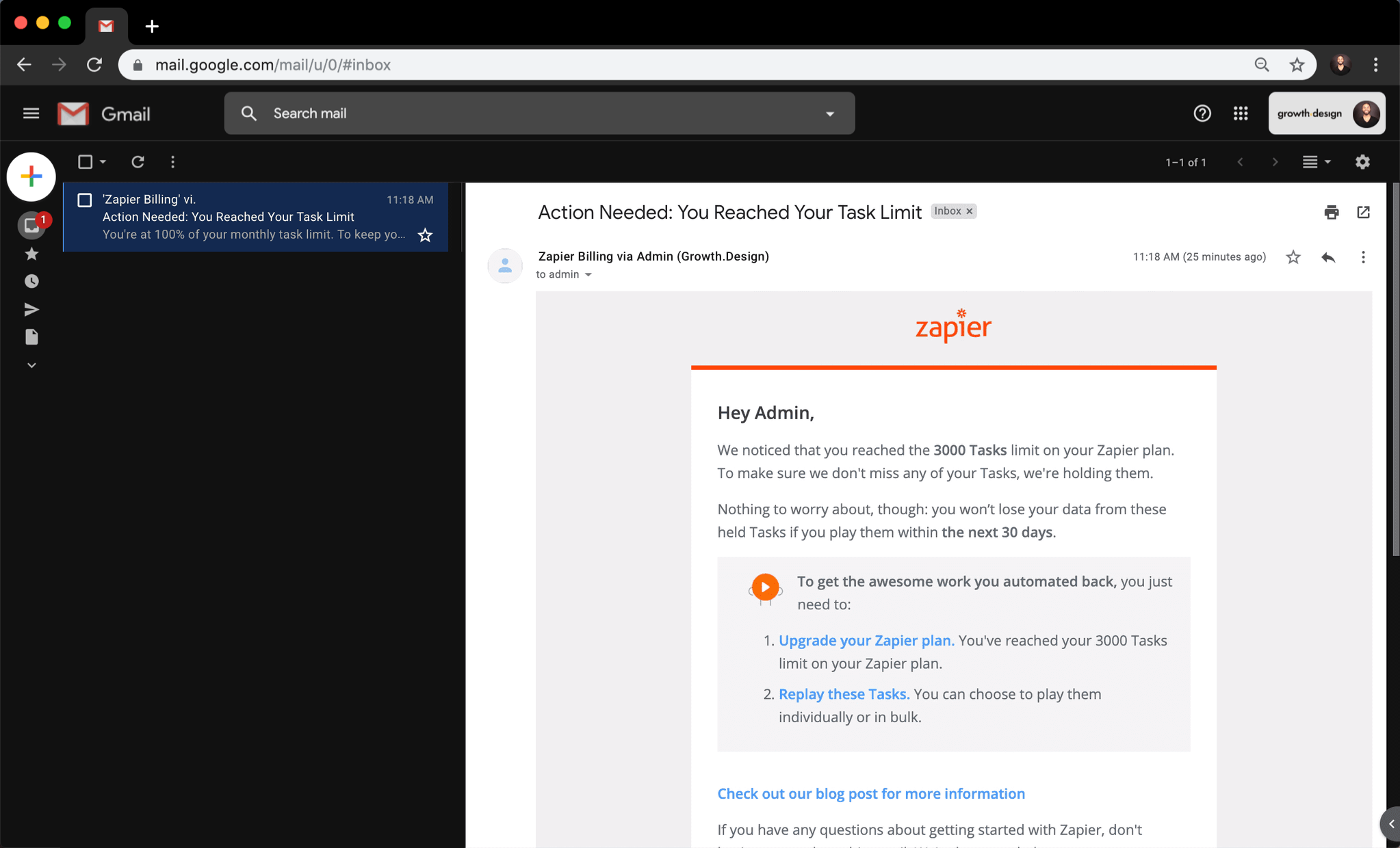Open the Snoozed clock folder
Viewport: 1400px width, 848px height.
31,281
